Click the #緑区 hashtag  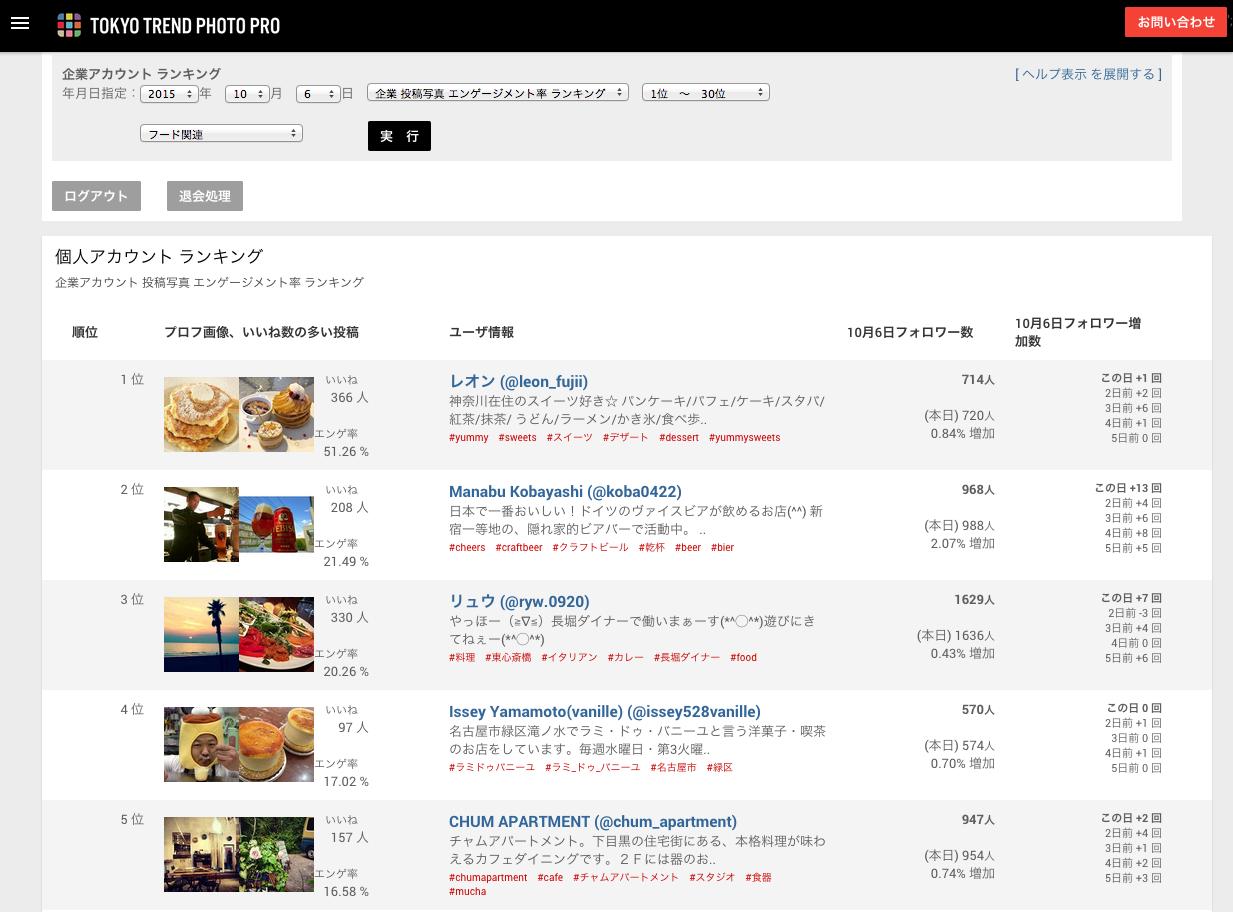point(718,768)
